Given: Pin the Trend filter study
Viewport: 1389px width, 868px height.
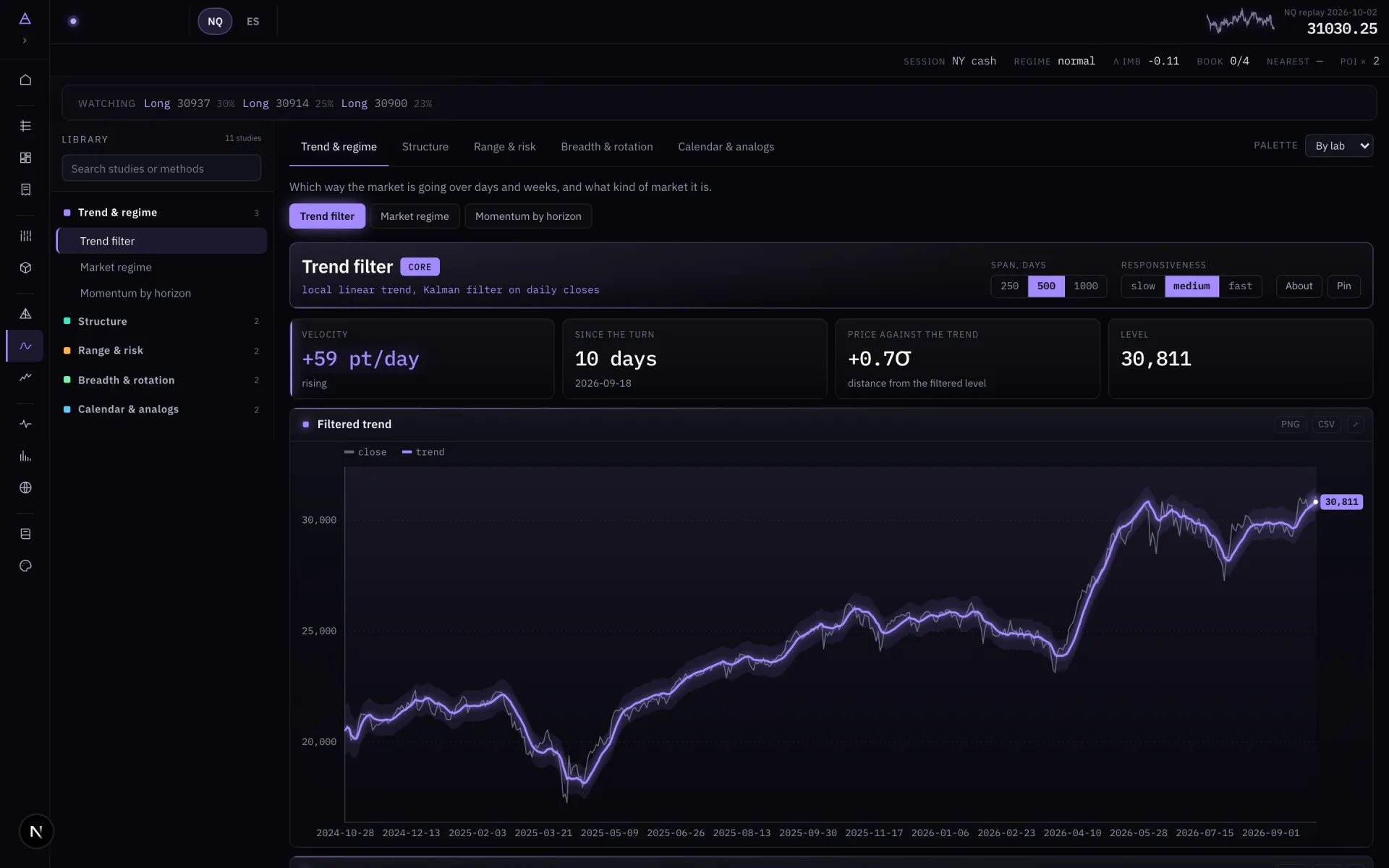Looking at the screenshot, I should [x=1343, y=286].
